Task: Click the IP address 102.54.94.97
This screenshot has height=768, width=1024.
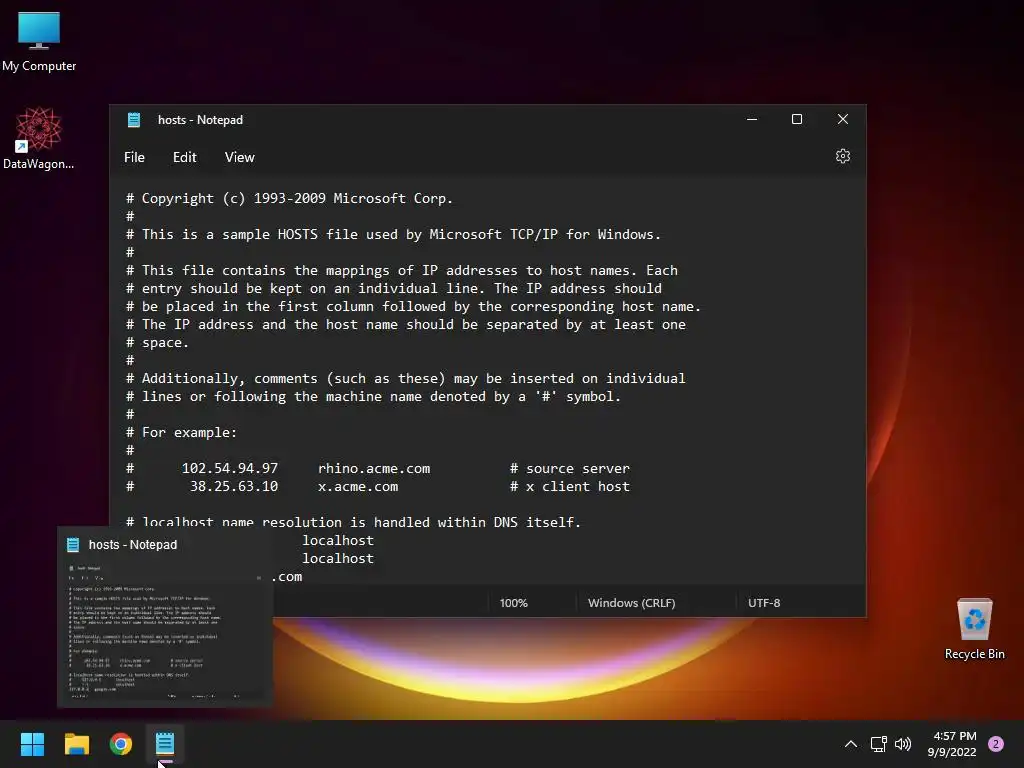Action: pyautogui.click(x=230, y=468)
